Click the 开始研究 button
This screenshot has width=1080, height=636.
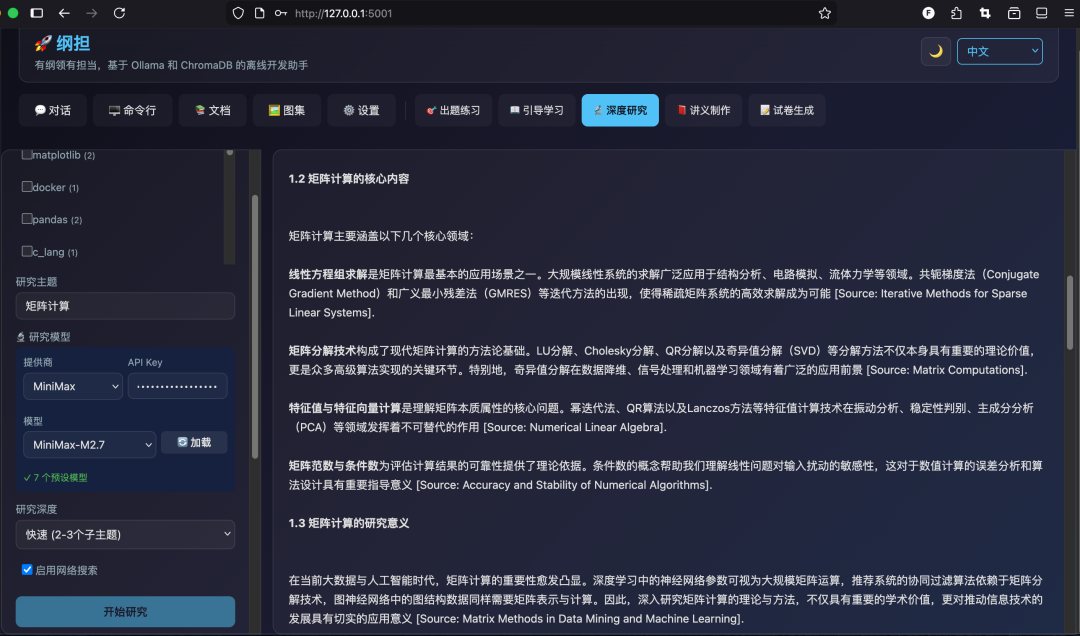click(x=125, y=611)
